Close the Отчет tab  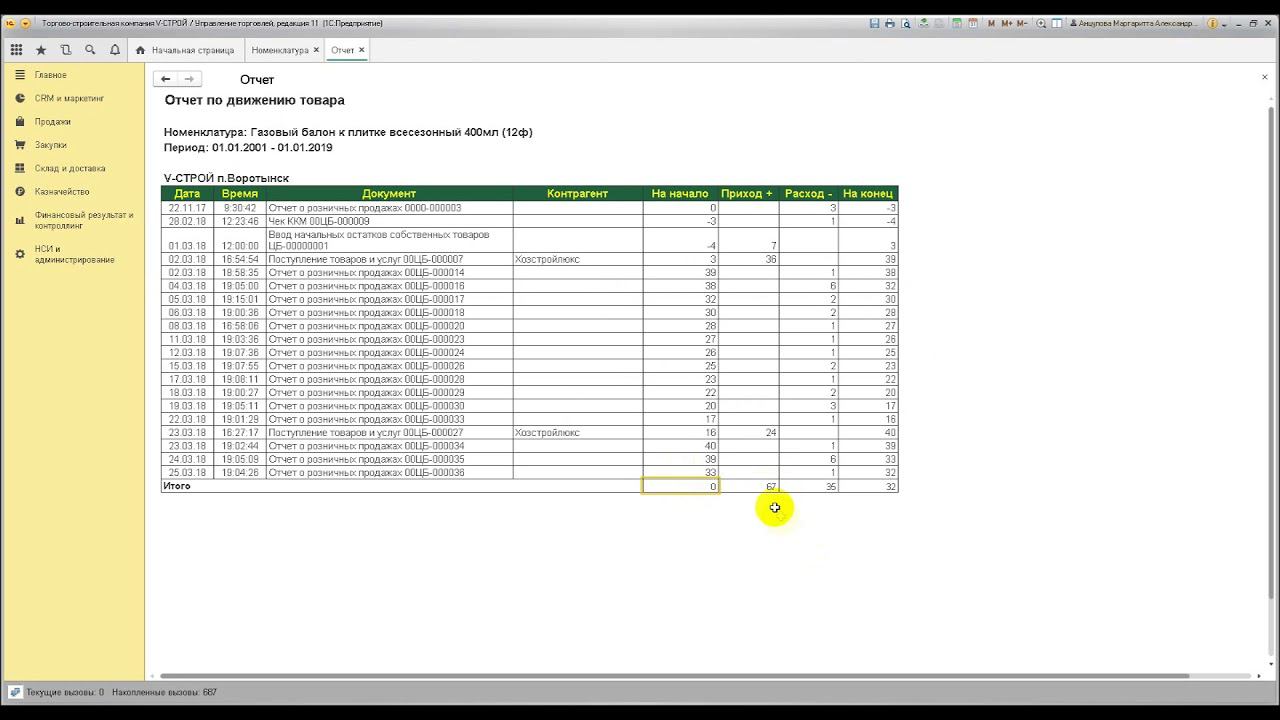point(362,50)
